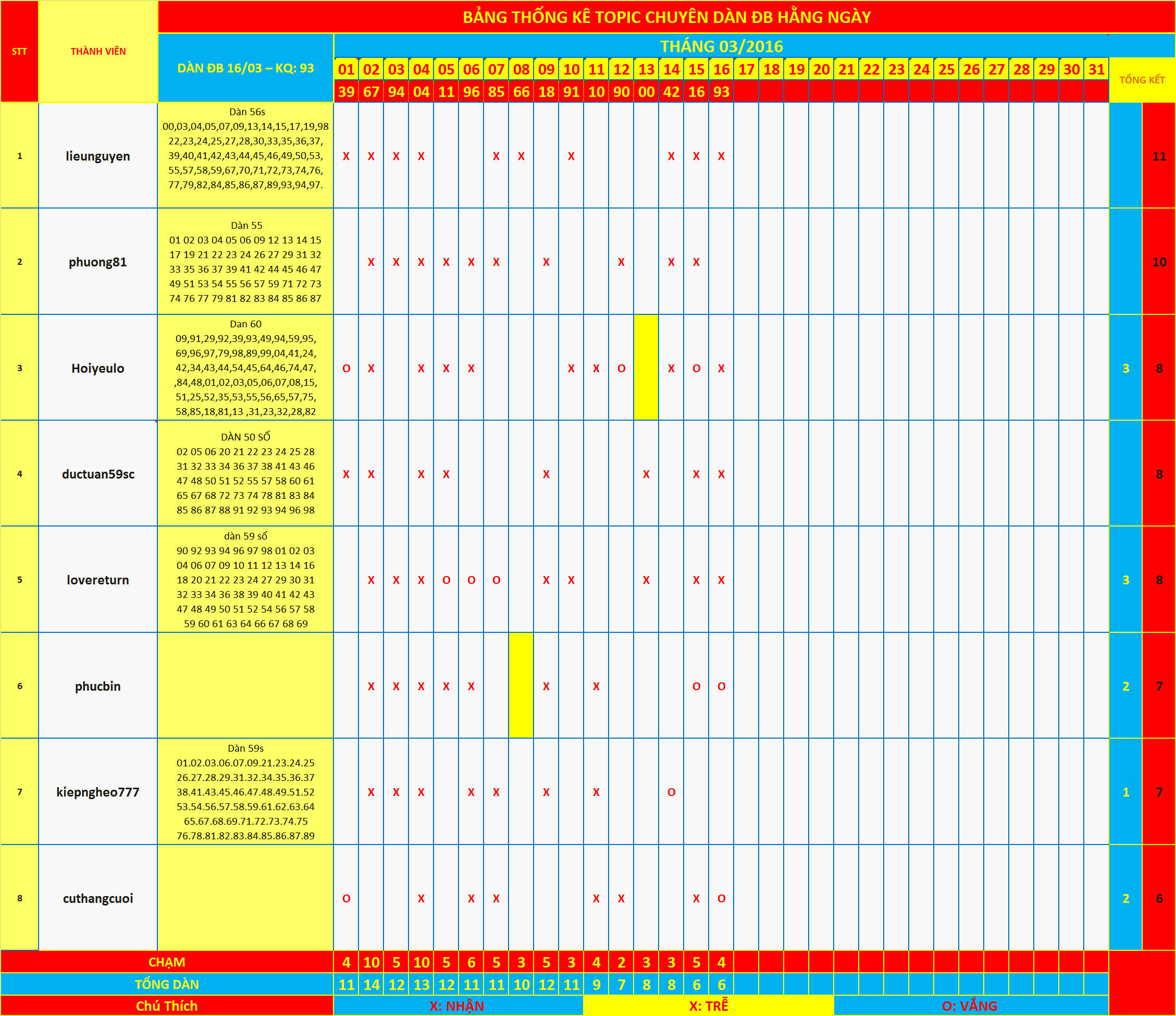The image size is (1176, 1016).
Task: Click day header '01'
Action: (346, 69)
